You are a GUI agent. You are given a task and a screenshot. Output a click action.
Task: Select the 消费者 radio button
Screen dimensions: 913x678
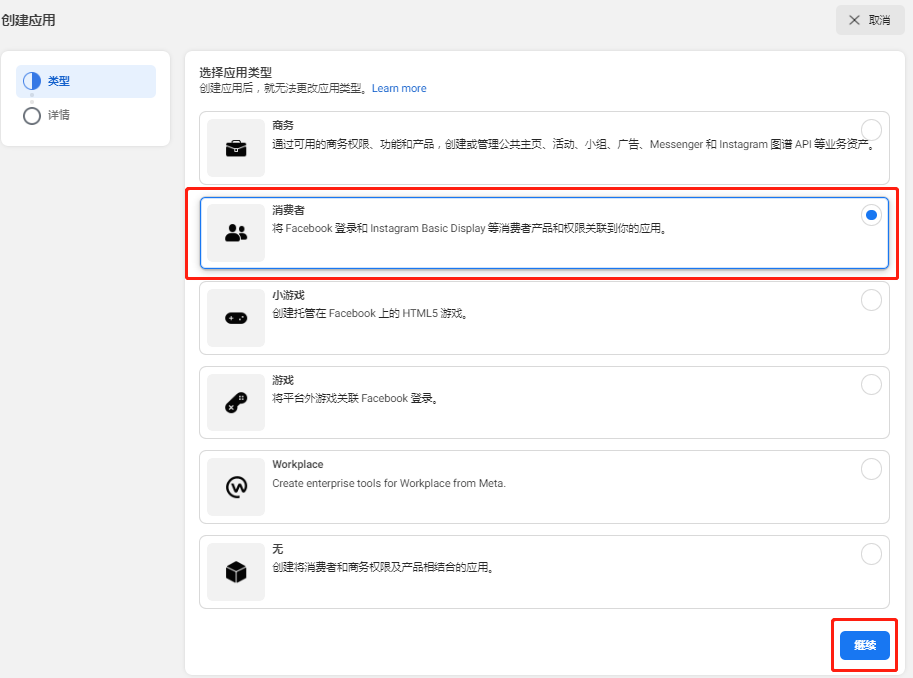pyautogui.click(x=871, y=215)
